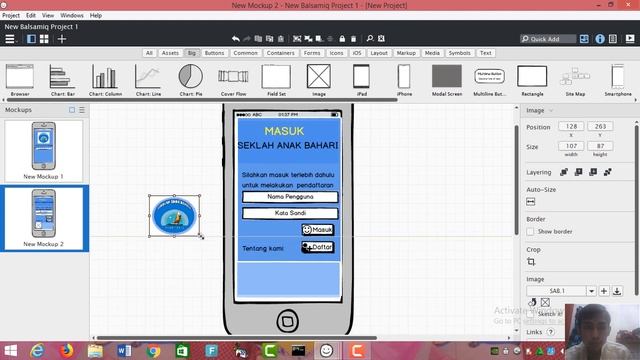
Task: Open the View menu
Action: [x=48, y=16]
